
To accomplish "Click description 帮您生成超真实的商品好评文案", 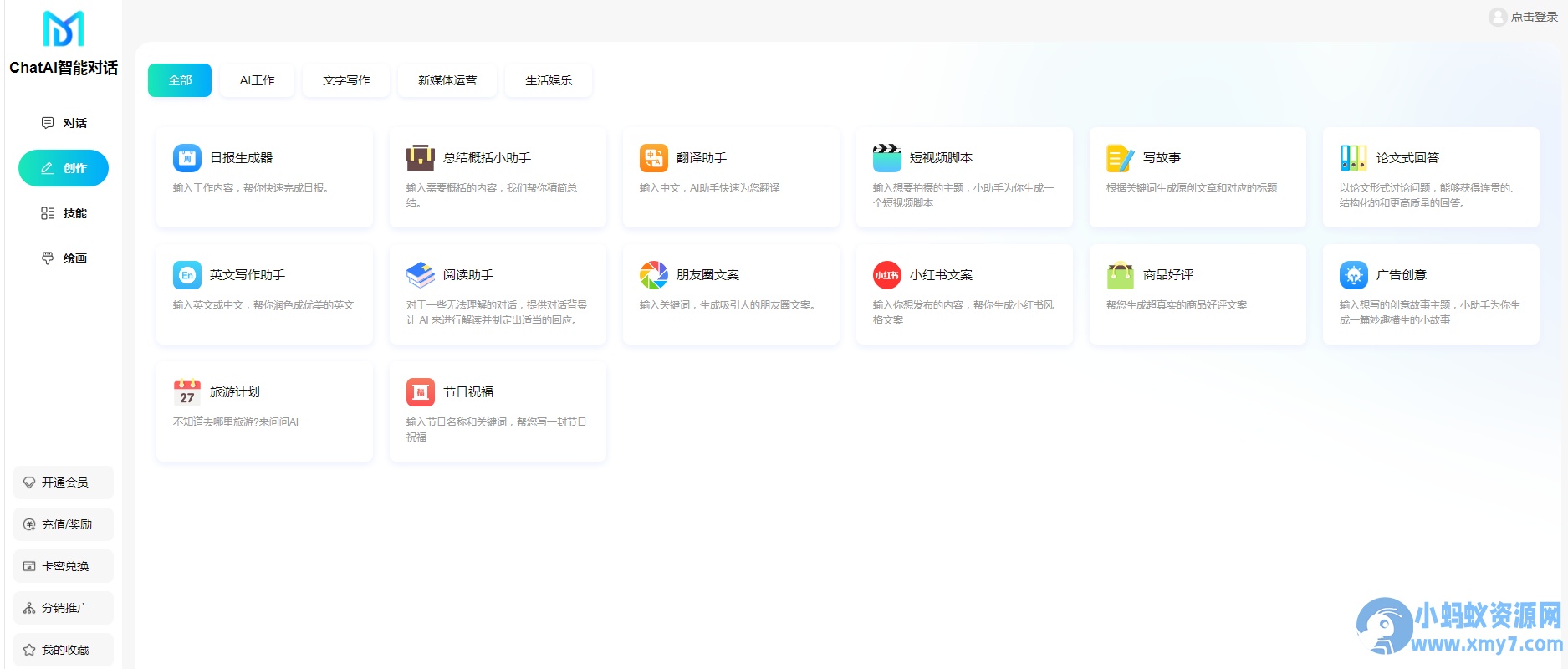I will (1177, 305).
